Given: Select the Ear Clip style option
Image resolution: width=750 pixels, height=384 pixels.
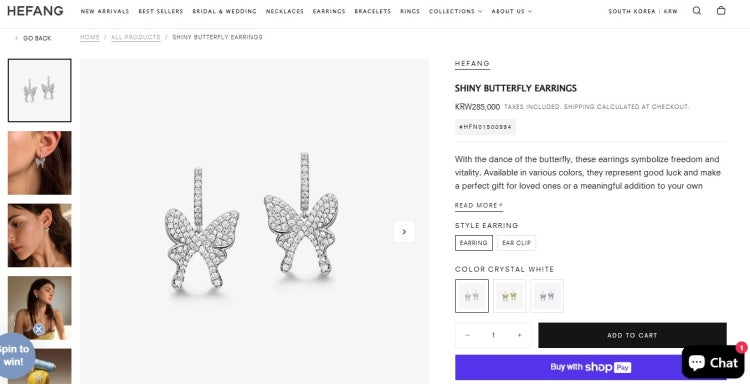Looking at the screenshot, I should click(x=517, y=243).
